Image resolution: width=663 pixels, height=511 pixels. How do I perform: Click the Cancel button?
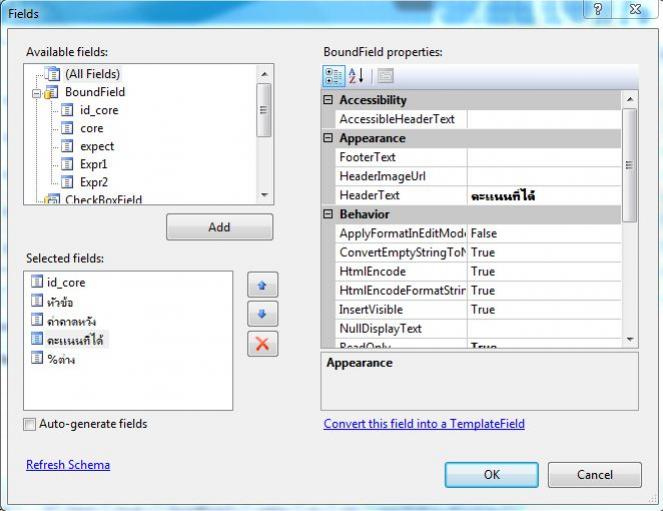[595, 475]
